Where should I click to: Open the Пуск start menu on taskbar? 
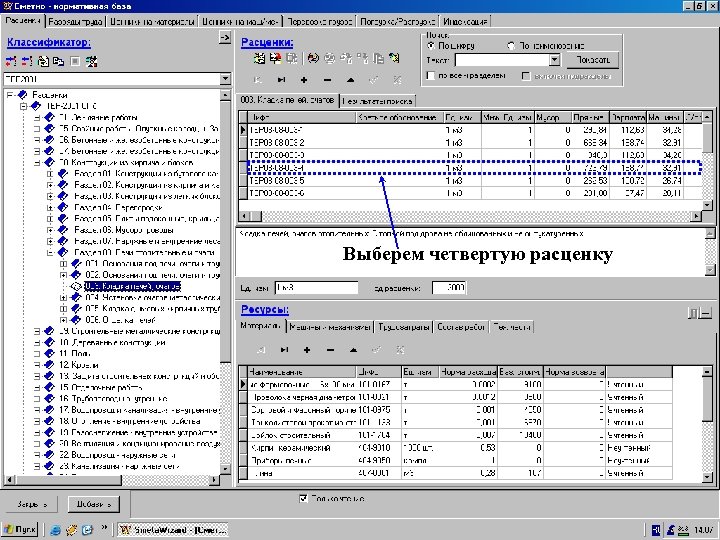coord(21,527)
